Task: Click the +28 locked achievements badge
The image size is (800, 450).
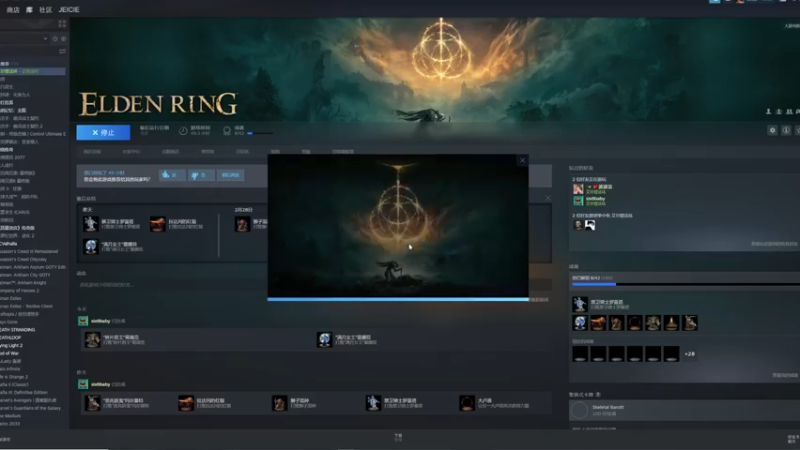Action: coord(689,354)
